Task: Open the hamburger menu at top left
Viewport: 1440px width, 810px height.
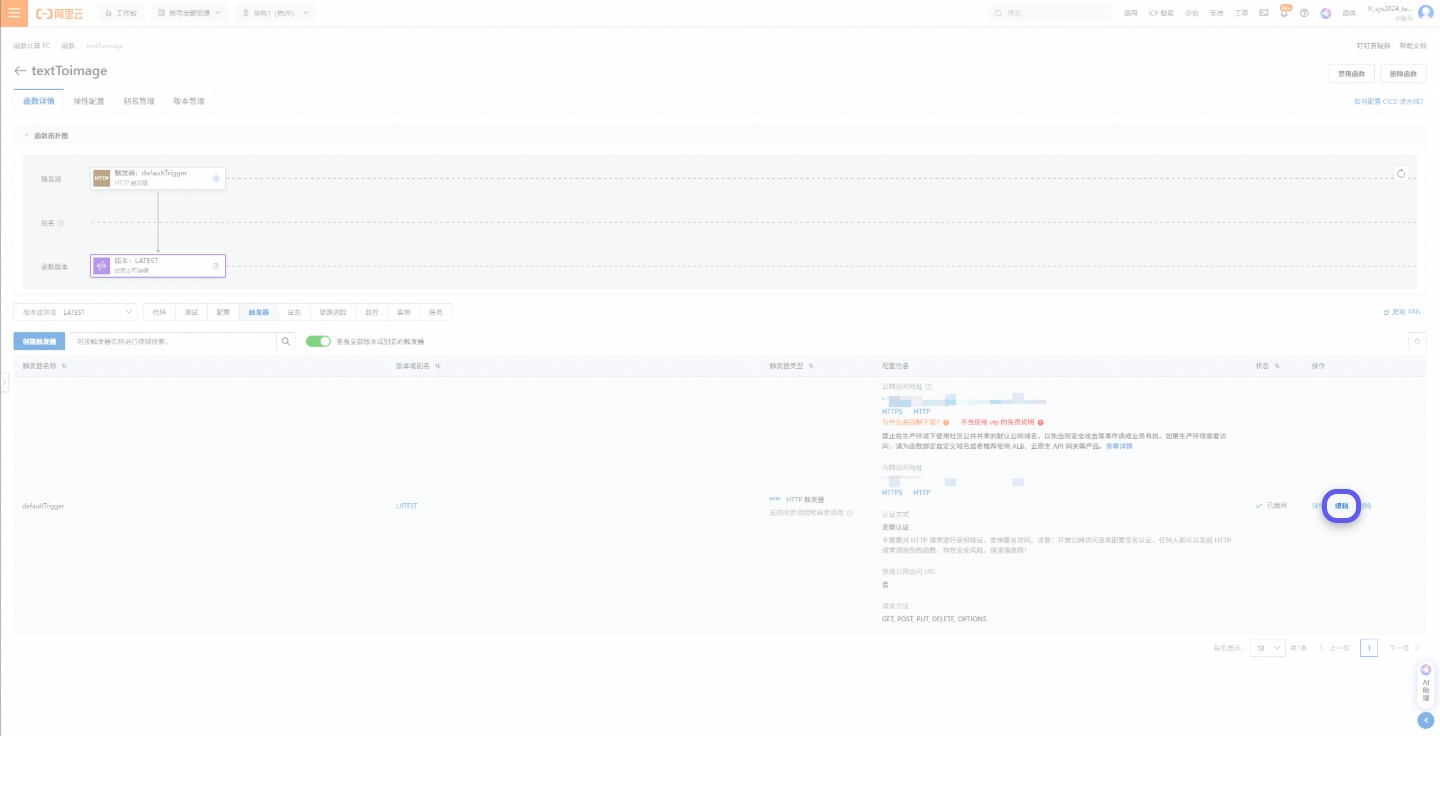Action: (x=13, y=12)
